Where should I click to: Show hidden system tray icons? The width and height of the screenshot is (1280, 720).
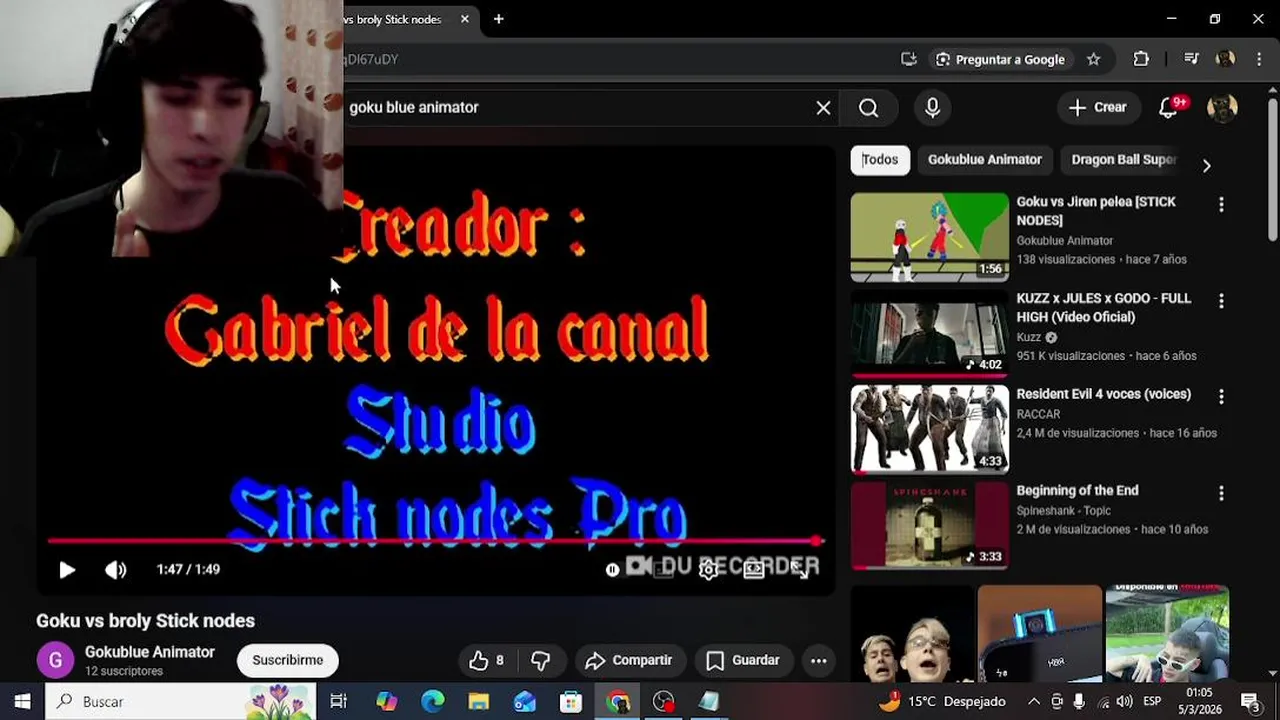click(x=1034, y=701)
